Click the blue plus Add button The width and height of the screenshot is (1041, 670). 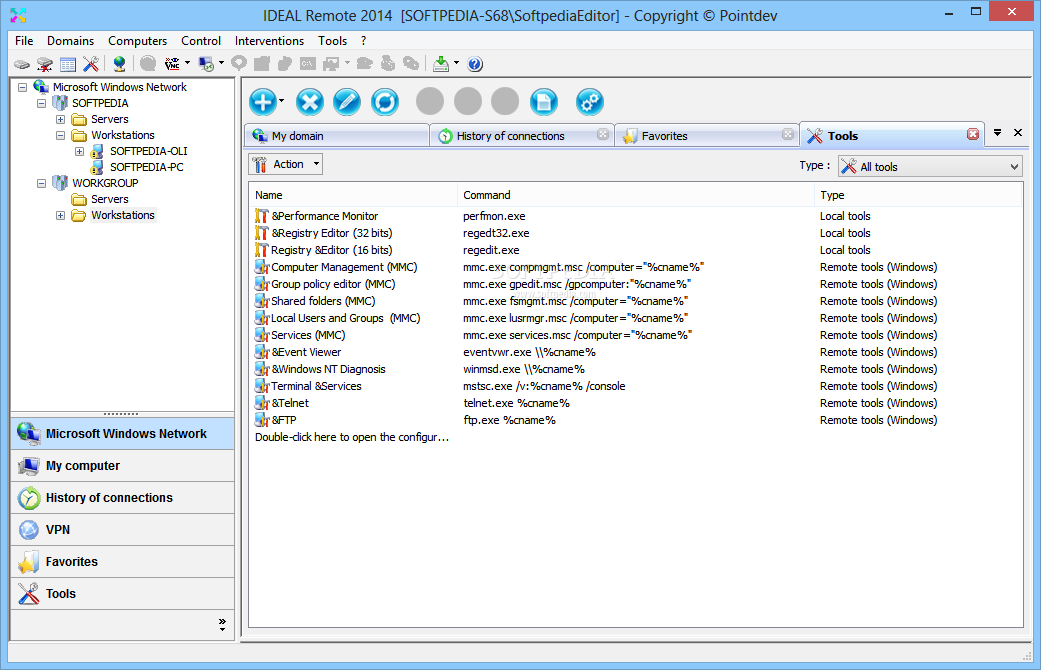point(263,102)
